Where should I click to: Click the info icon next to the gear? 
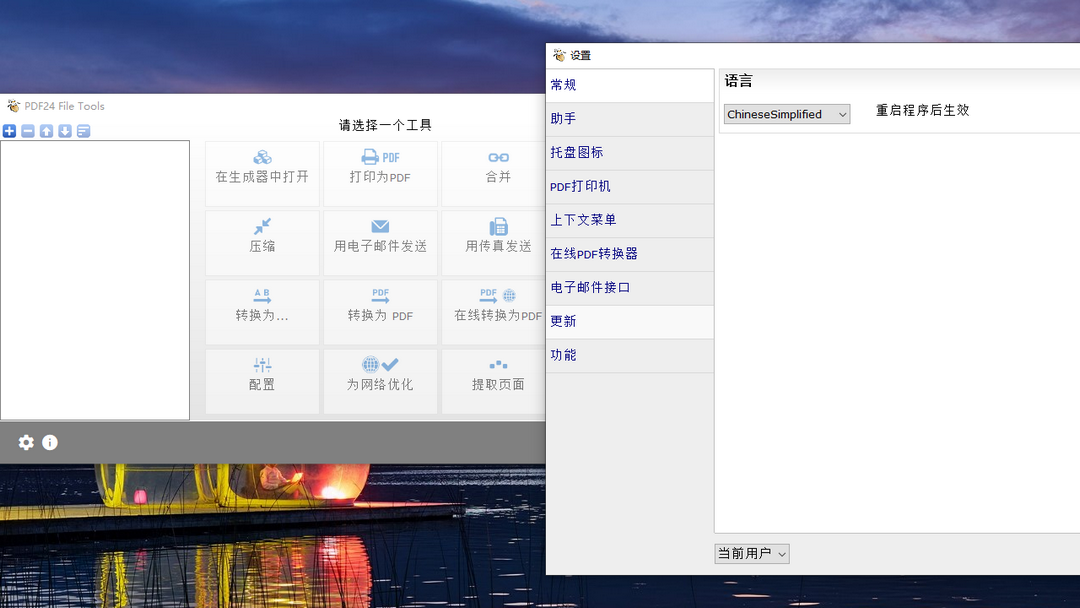point(49,442)
